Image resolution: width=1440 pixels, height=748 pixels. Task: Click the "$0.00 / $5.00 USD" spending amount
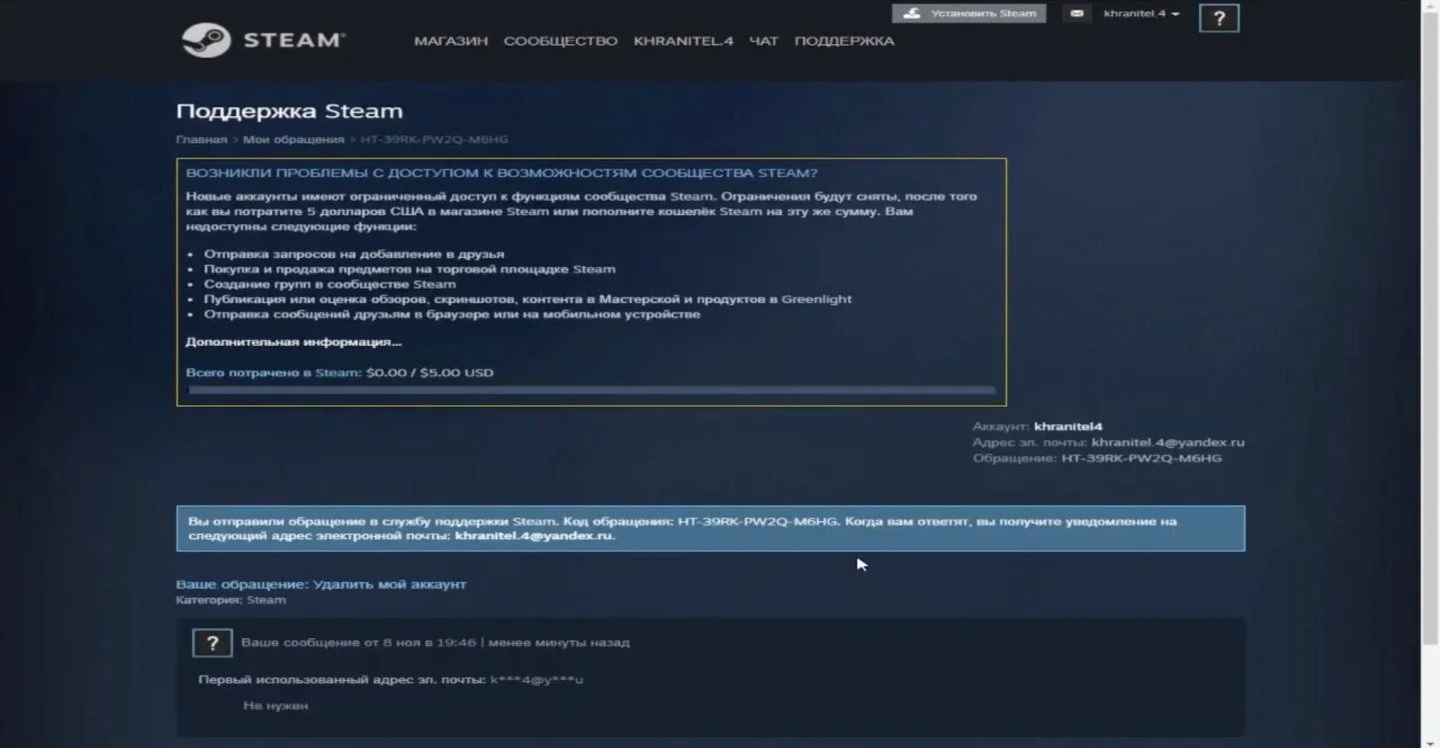coord(430,373)
